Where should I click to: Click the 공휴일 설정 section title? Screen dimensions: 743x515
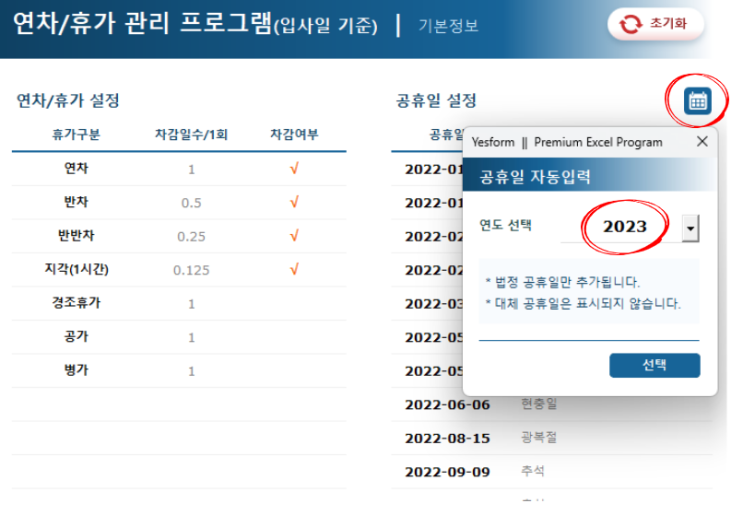point(436,101)
